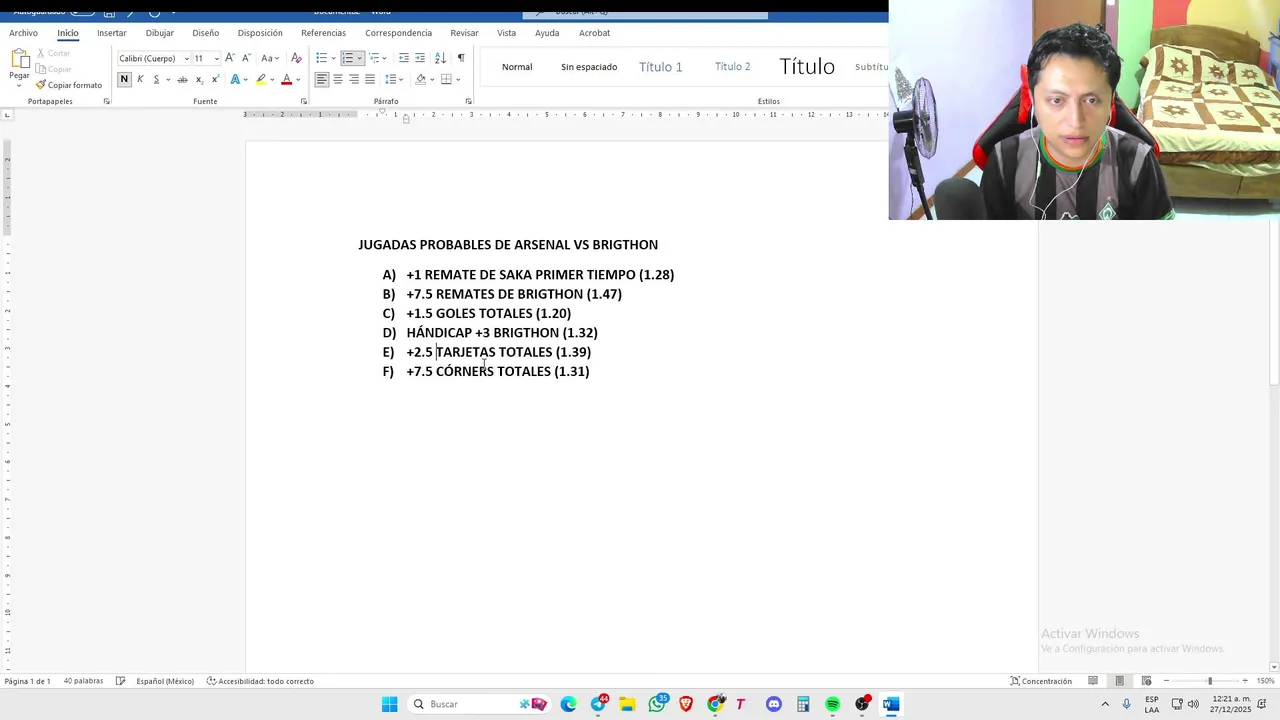This screenshot has height=720, width=1280.
Task: Toggle underline (S) formatting
Action: click(156, 79)
